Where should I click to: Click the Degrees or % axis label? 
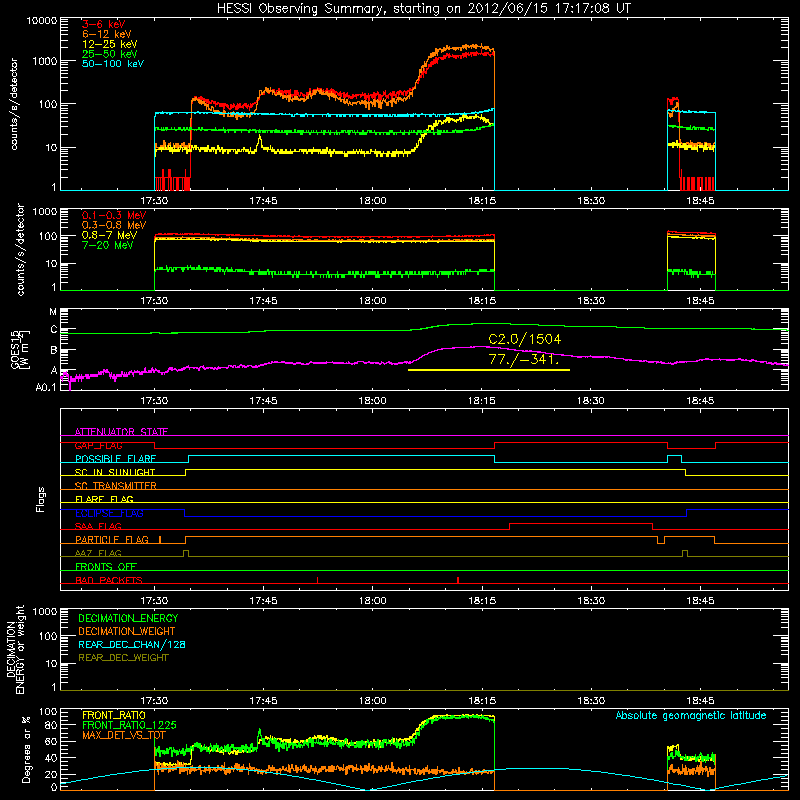click(x=27, y=749)
